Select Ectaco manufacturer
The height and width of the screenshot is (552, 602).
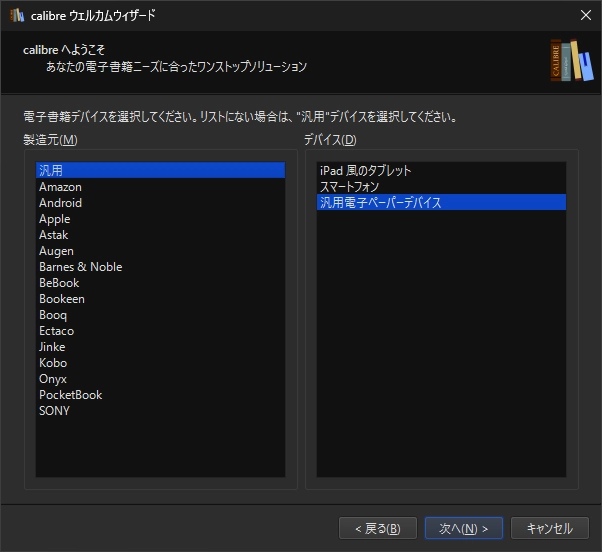pyautogui.click(x=160, y=331)
